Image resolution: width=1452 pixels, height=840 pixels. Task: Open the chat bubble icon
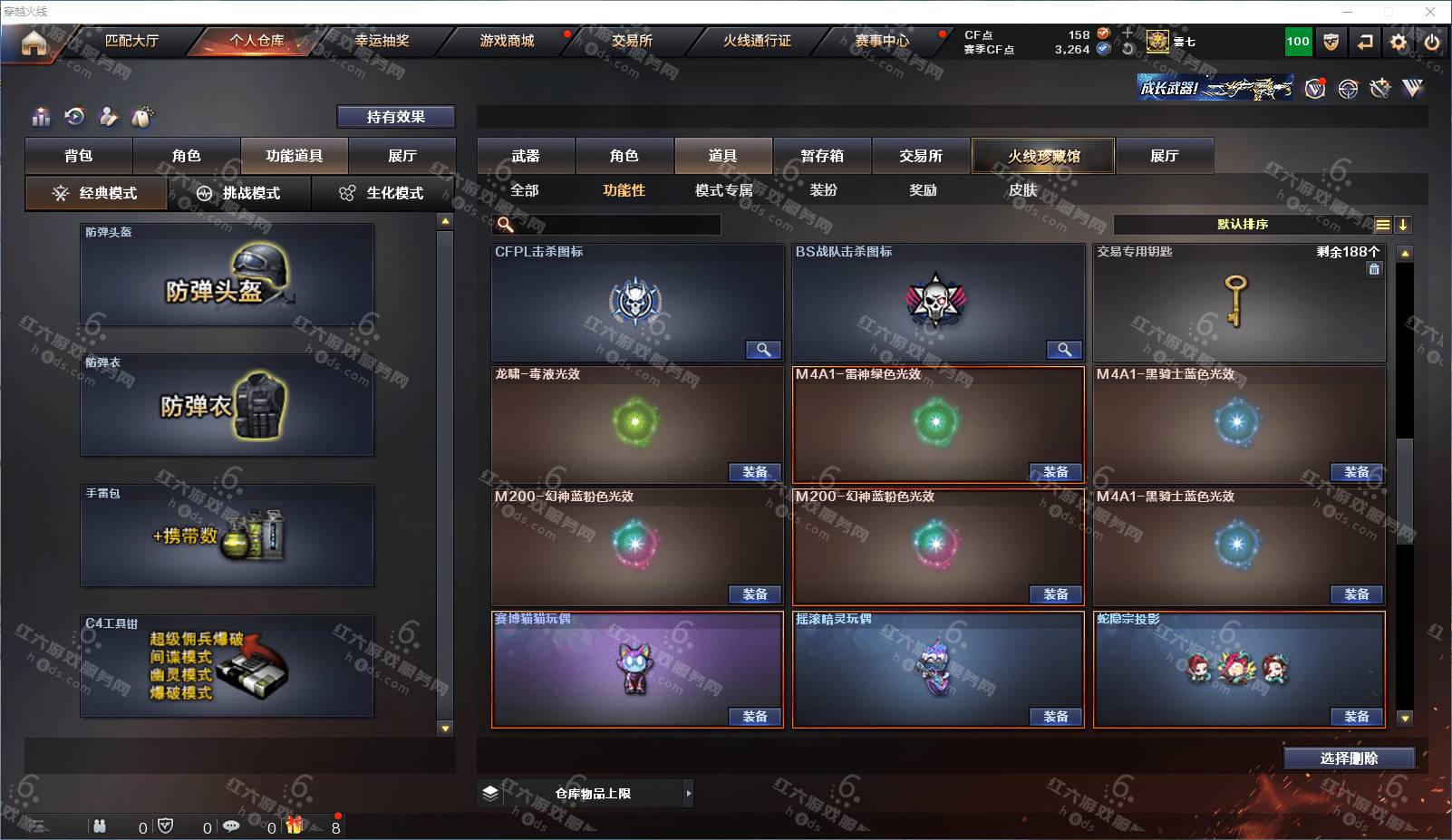231,826
